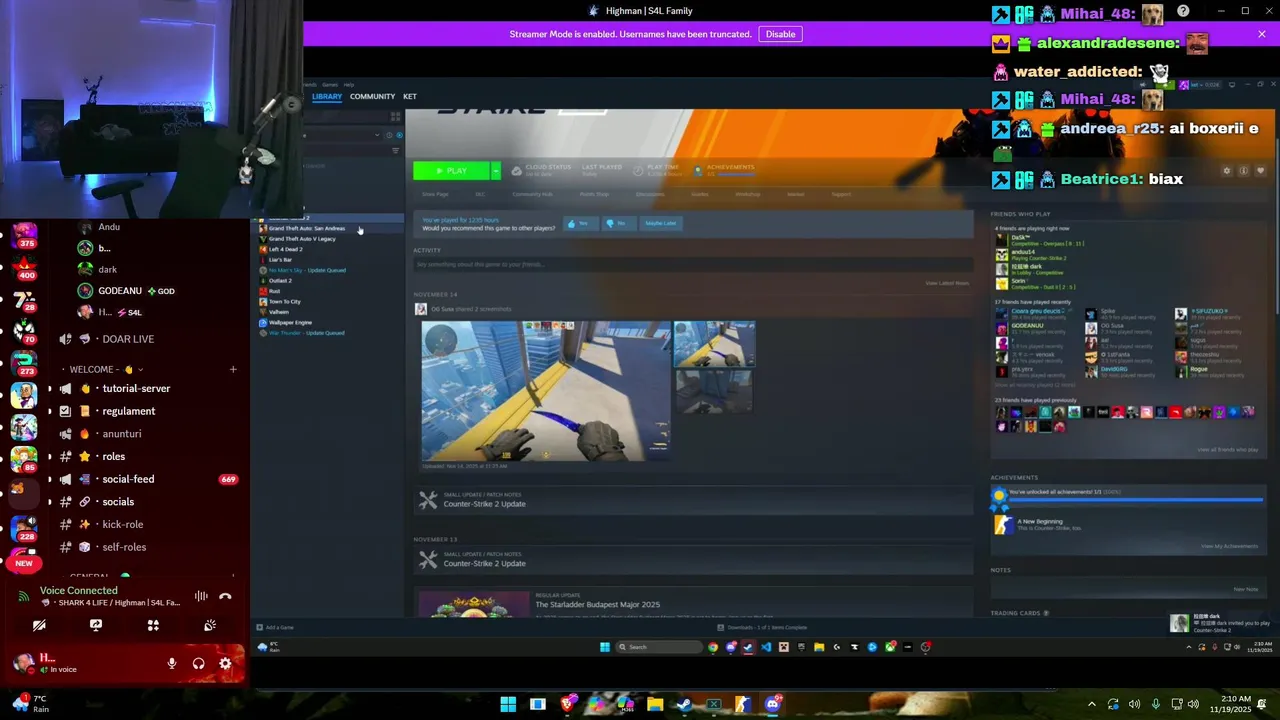
Task: Collapse the WELCOME category
Action: pyautogui.click(x=105, y=369)
